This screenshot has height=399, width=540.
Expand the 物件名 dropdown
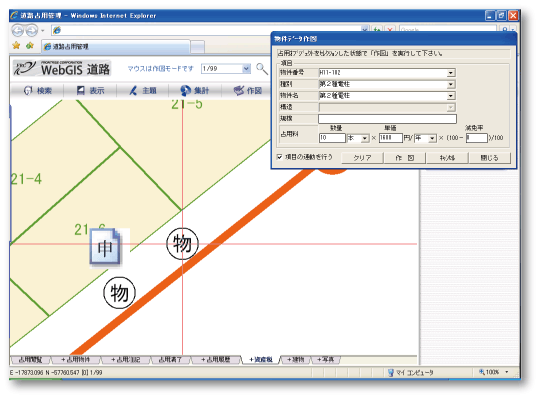pos(451,96)
